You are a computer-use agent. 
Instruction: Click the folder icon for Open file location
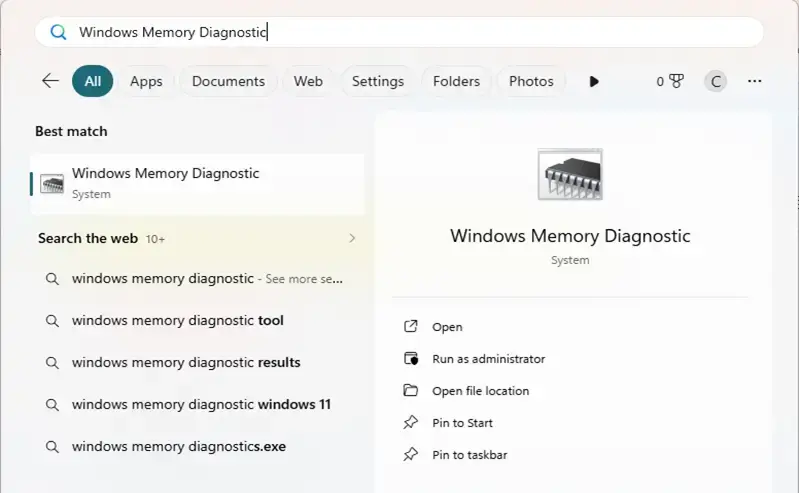pyautogui.click(x=411, y=391)
